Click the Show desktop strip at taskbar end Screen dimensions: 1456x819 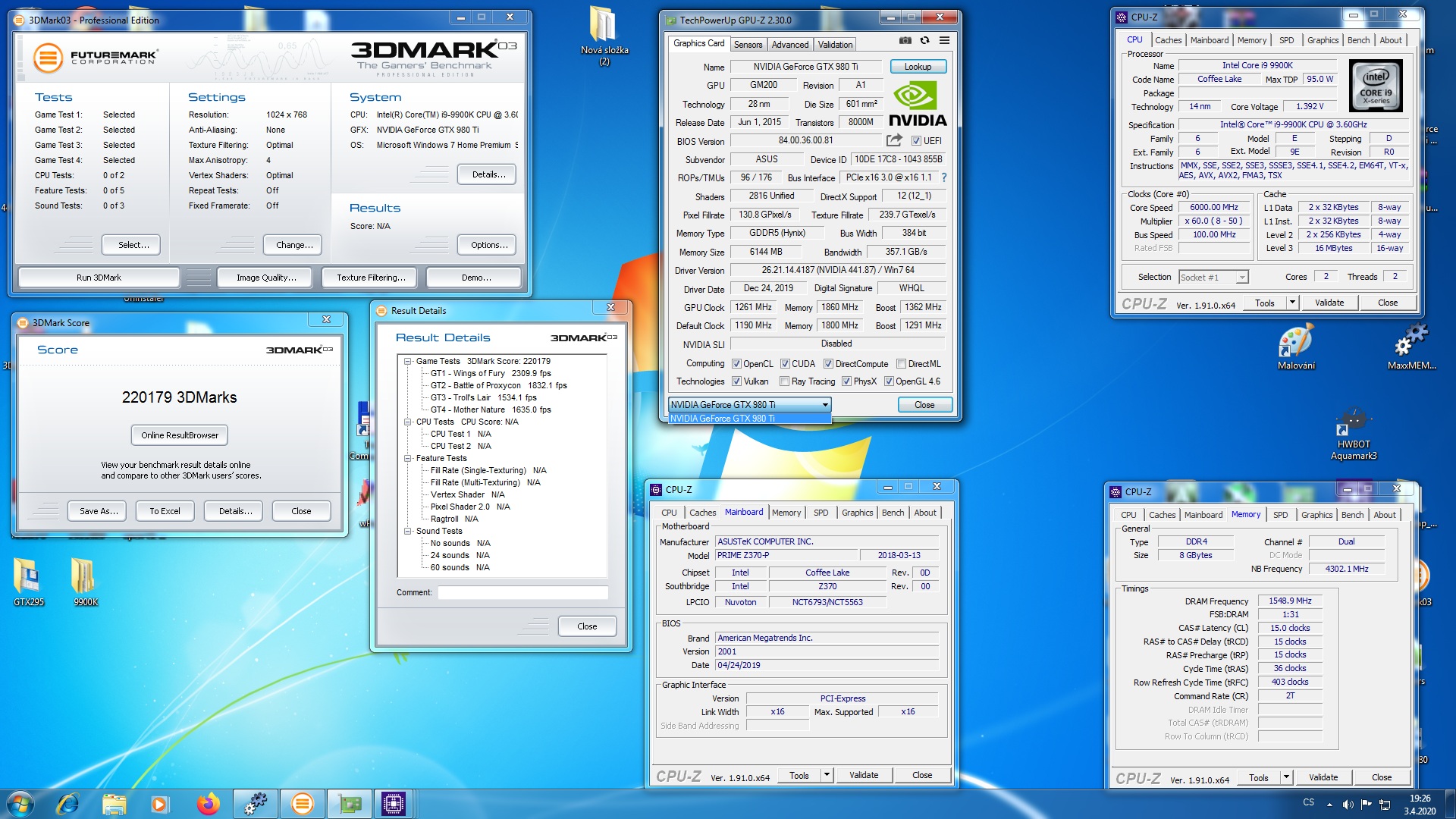tap(1449, 804)
